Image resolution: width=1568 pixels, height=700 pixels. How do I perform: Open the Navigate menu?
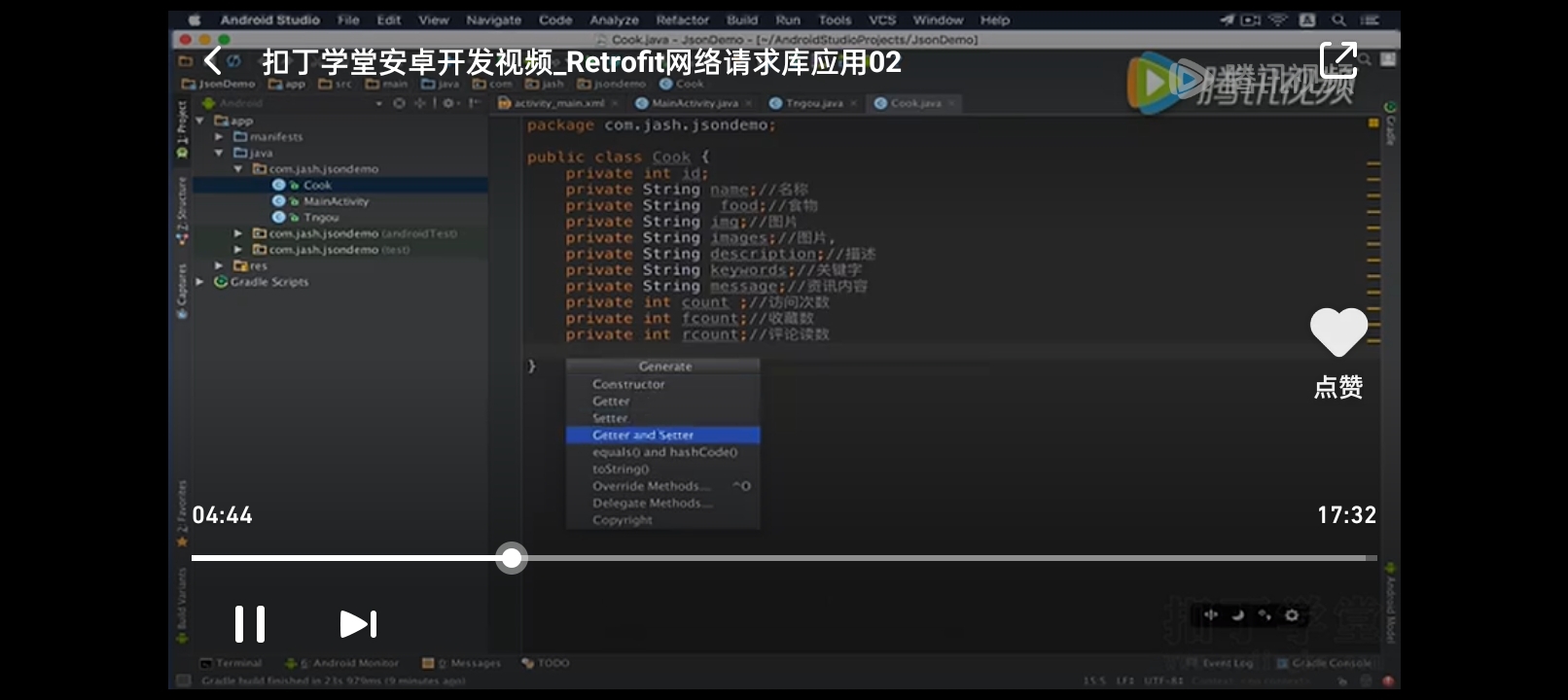point(493,19)
